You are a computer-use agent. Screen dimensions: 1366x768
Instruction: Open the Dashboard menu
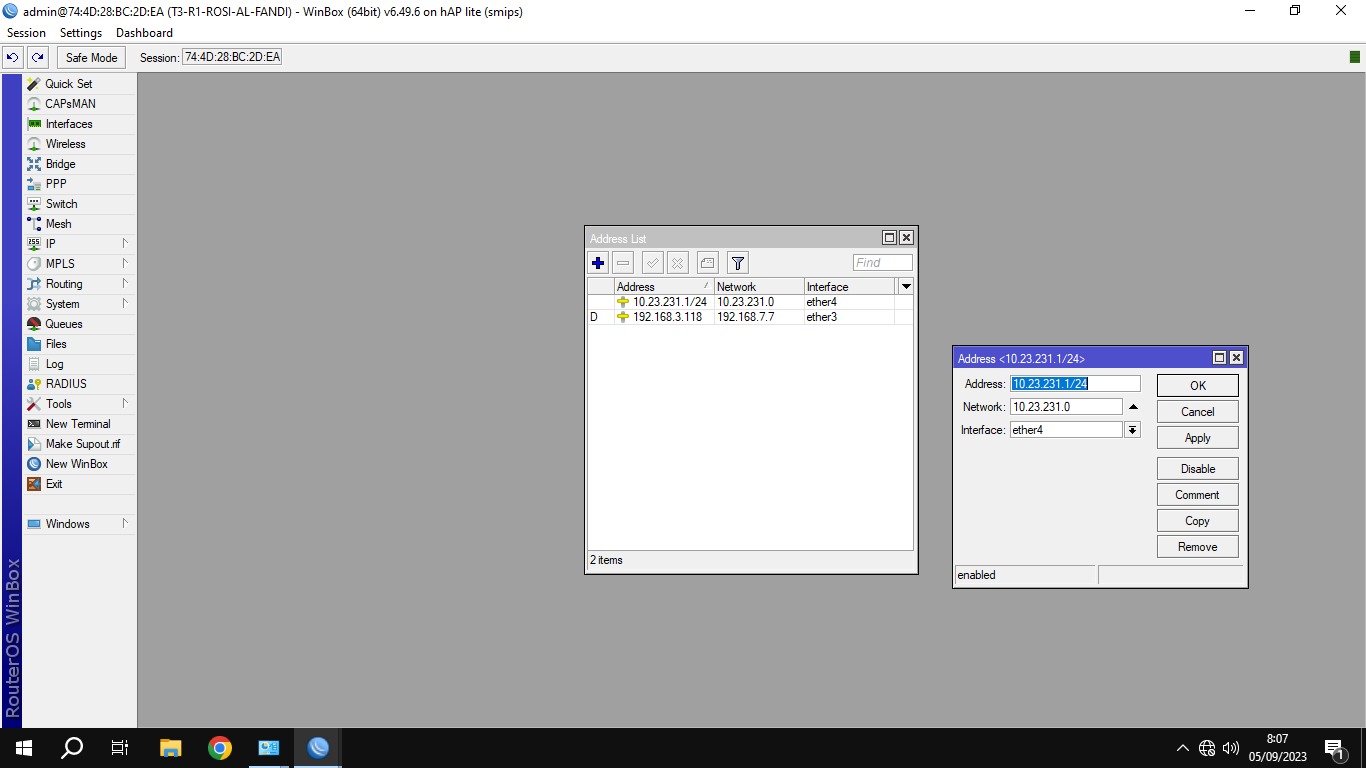point(144,33)
